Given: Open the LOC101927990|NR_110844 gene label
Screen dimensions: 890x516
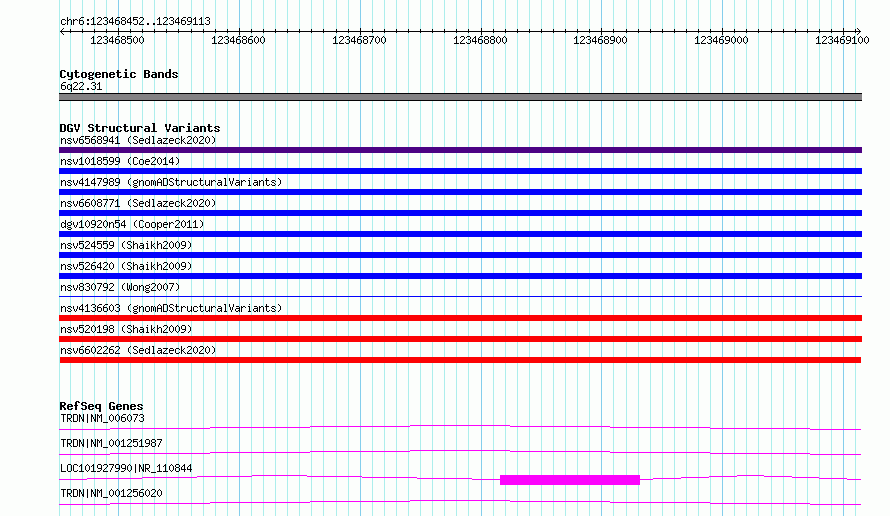Looking at the screenshot, I should (x=126, y=468).
